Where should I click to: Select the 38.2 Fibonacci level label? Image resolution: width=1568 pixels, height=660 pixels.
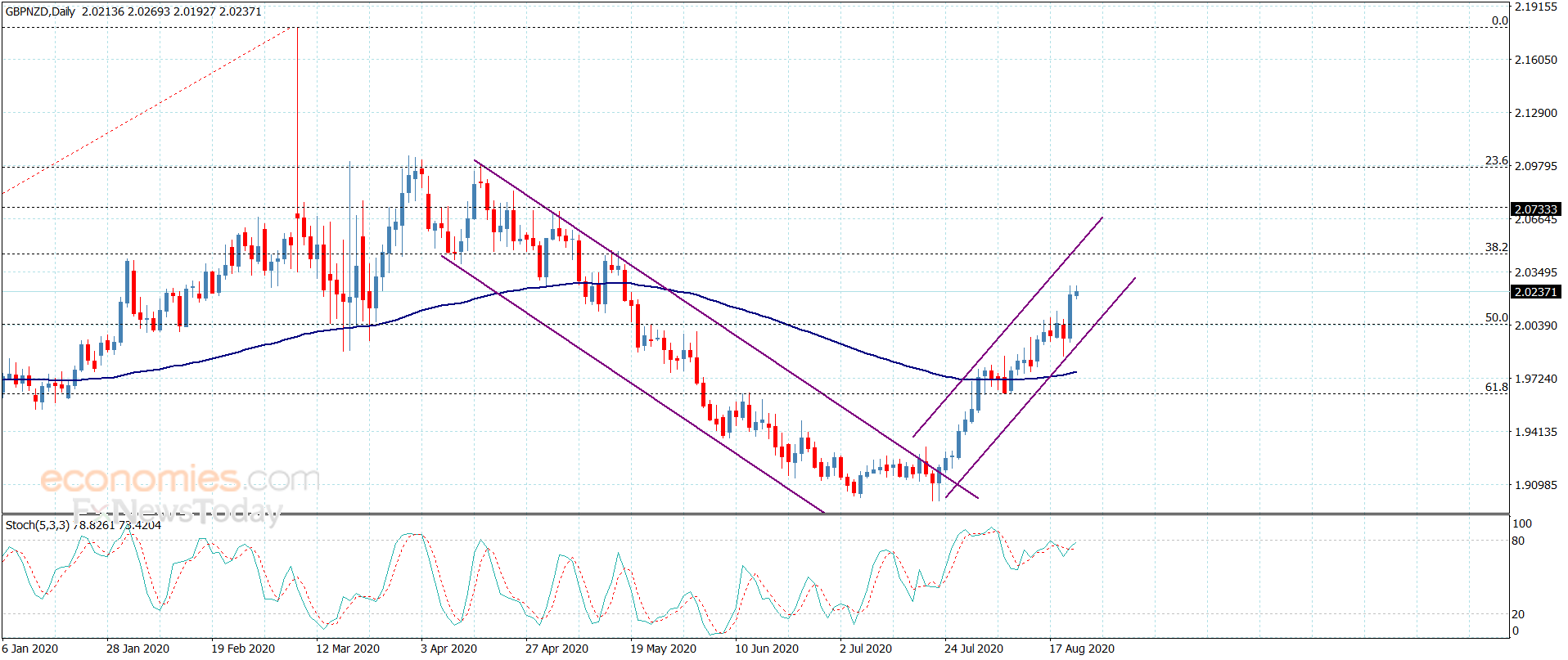[1497, 247]
